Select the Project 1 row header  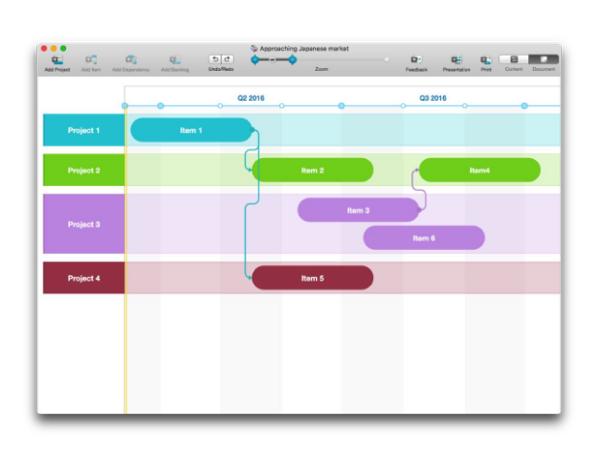pos(84,130)
